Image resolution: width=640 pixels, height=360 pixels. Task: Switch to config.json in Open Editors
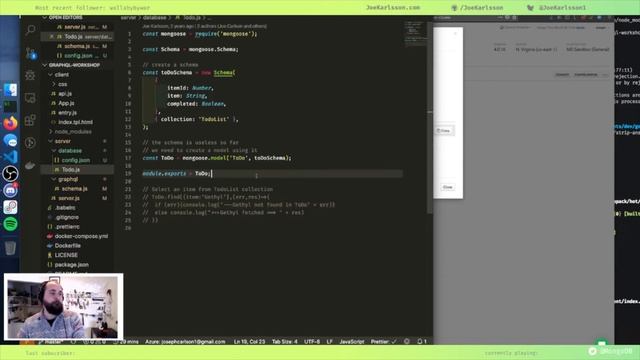pyautogui.click(x=77, y=56)
